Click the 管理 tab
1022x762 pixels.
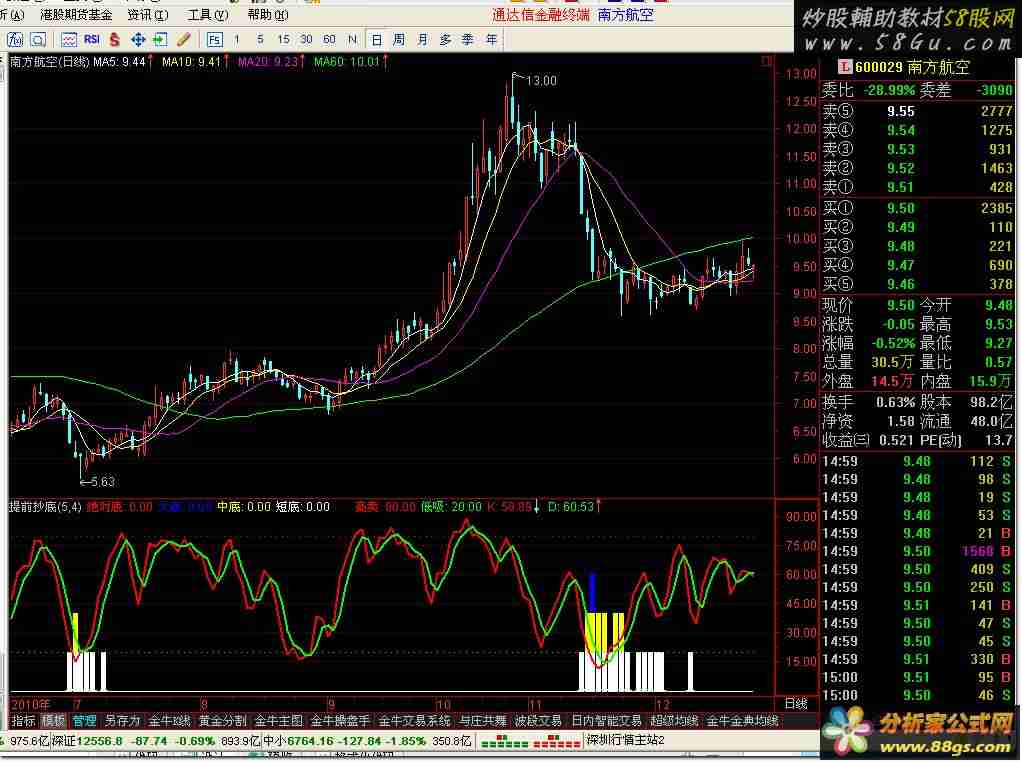[x=84, y=721]
